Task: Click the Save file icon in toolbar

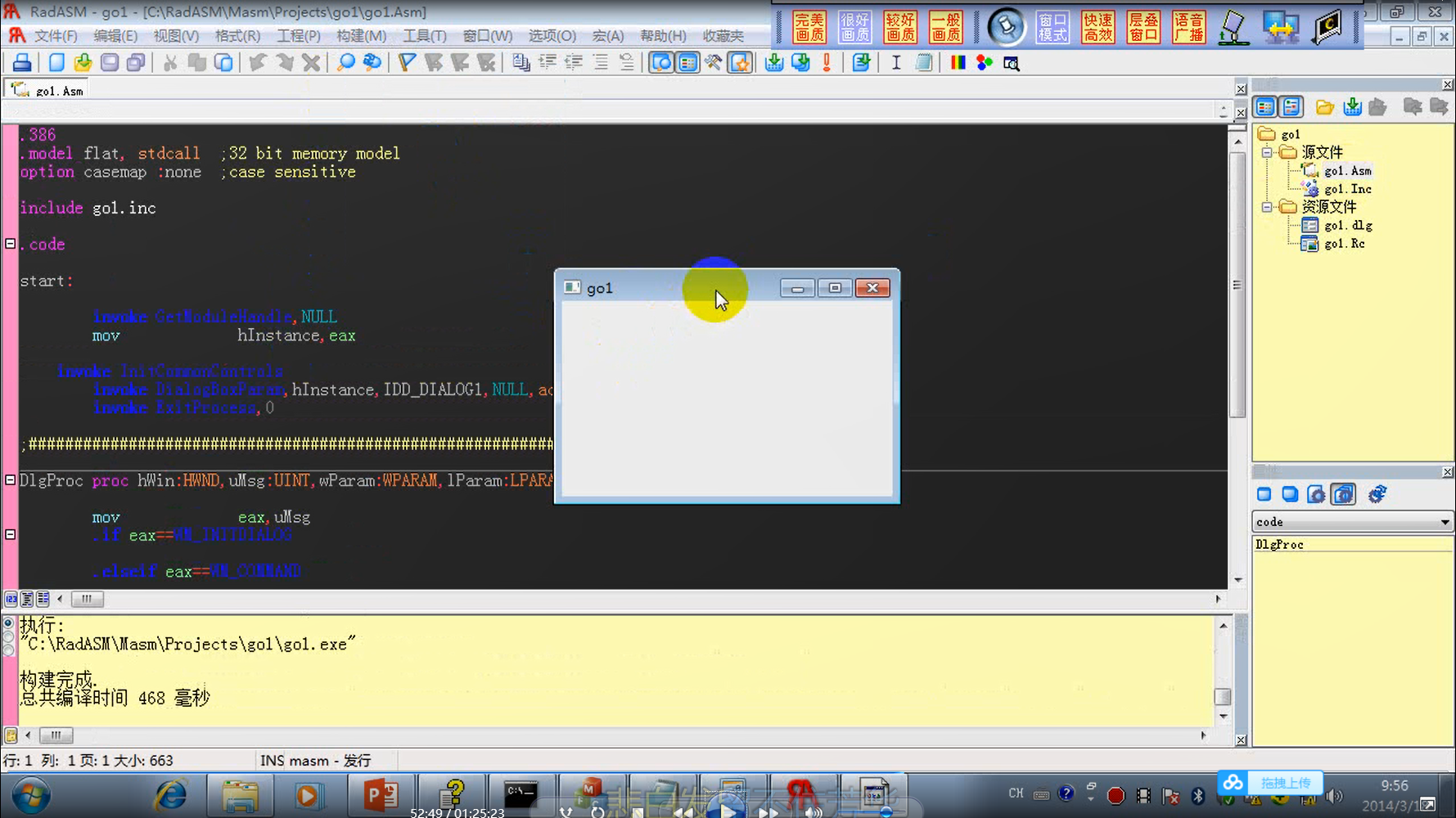Action: tap(109, 63)
